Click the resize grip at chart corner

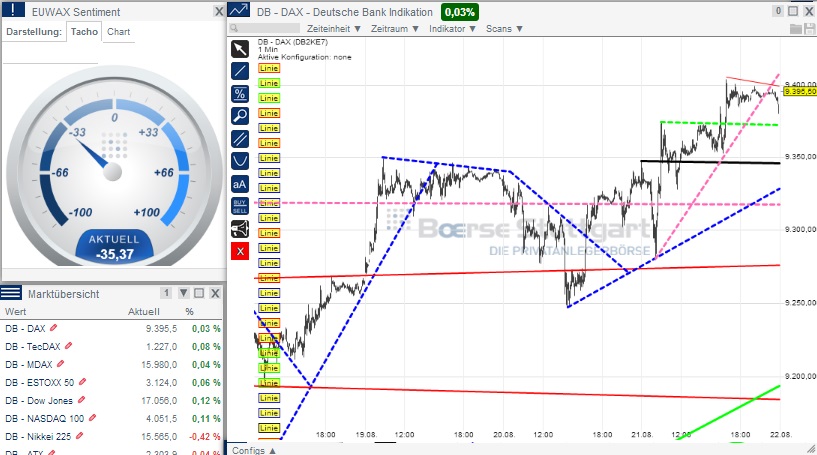point(811,449)
